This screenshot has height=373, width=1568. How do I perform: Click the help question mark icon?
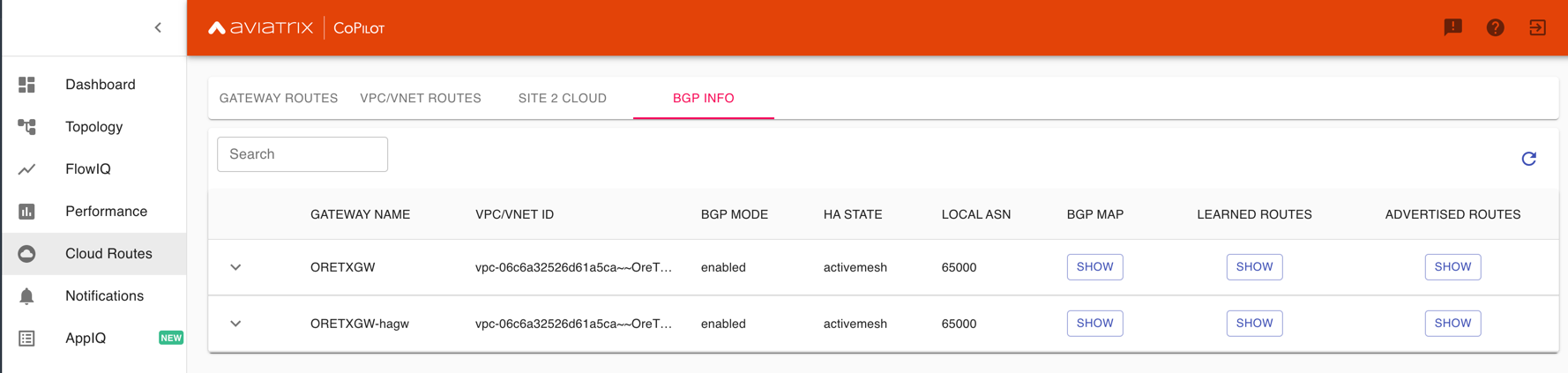[1495, 27]
